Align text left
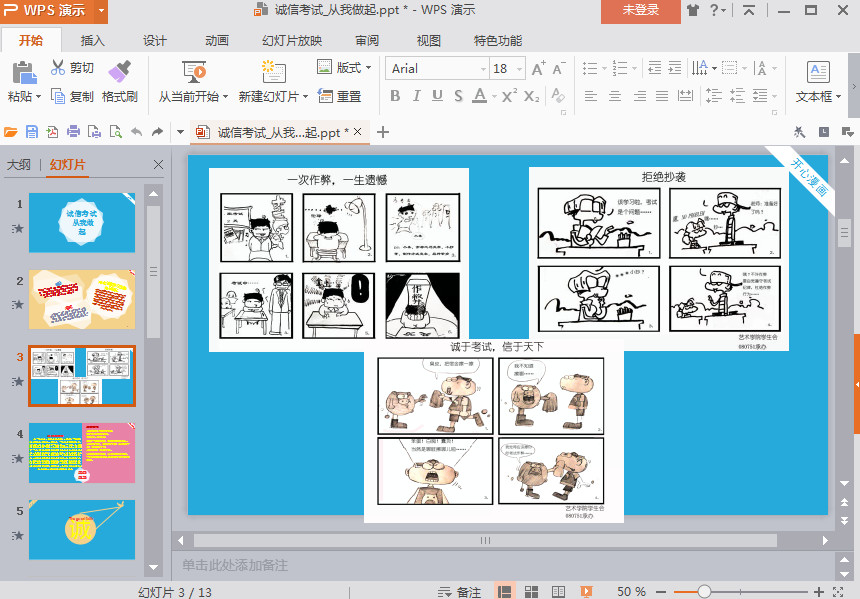This screenshot has height=599, width=860. pos(591,96)
